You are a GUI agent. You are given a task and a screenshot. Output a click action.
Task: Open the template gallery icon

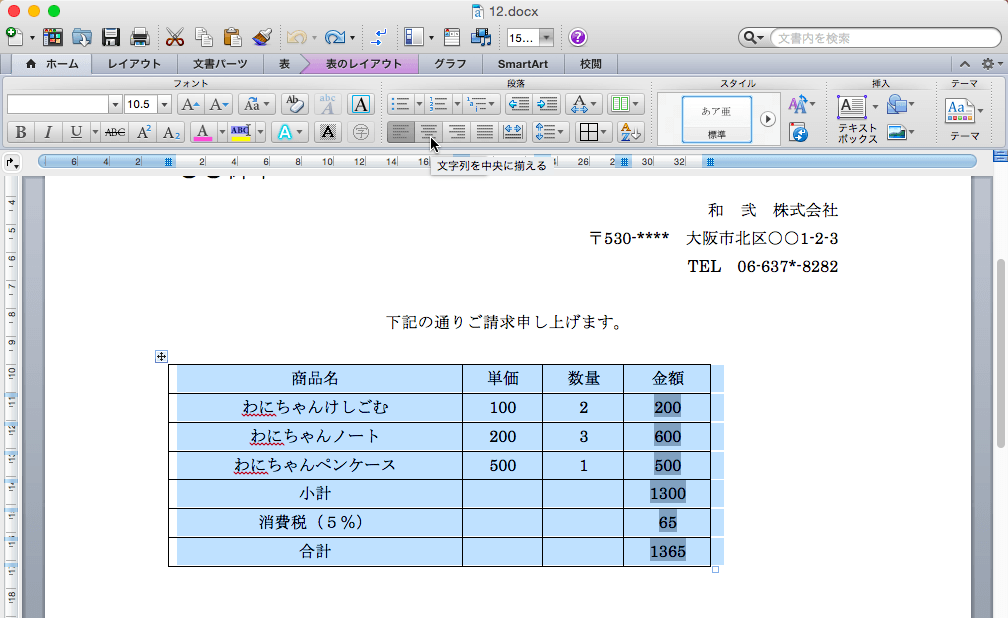53,37
